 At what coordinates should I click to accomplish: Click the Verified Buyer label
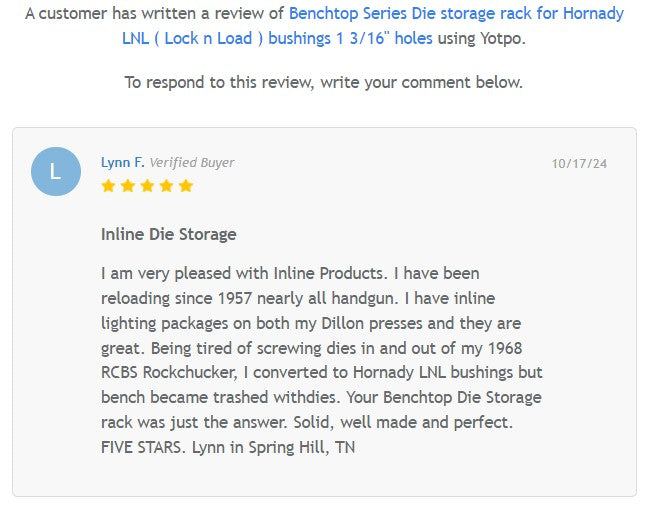[192, 162]
